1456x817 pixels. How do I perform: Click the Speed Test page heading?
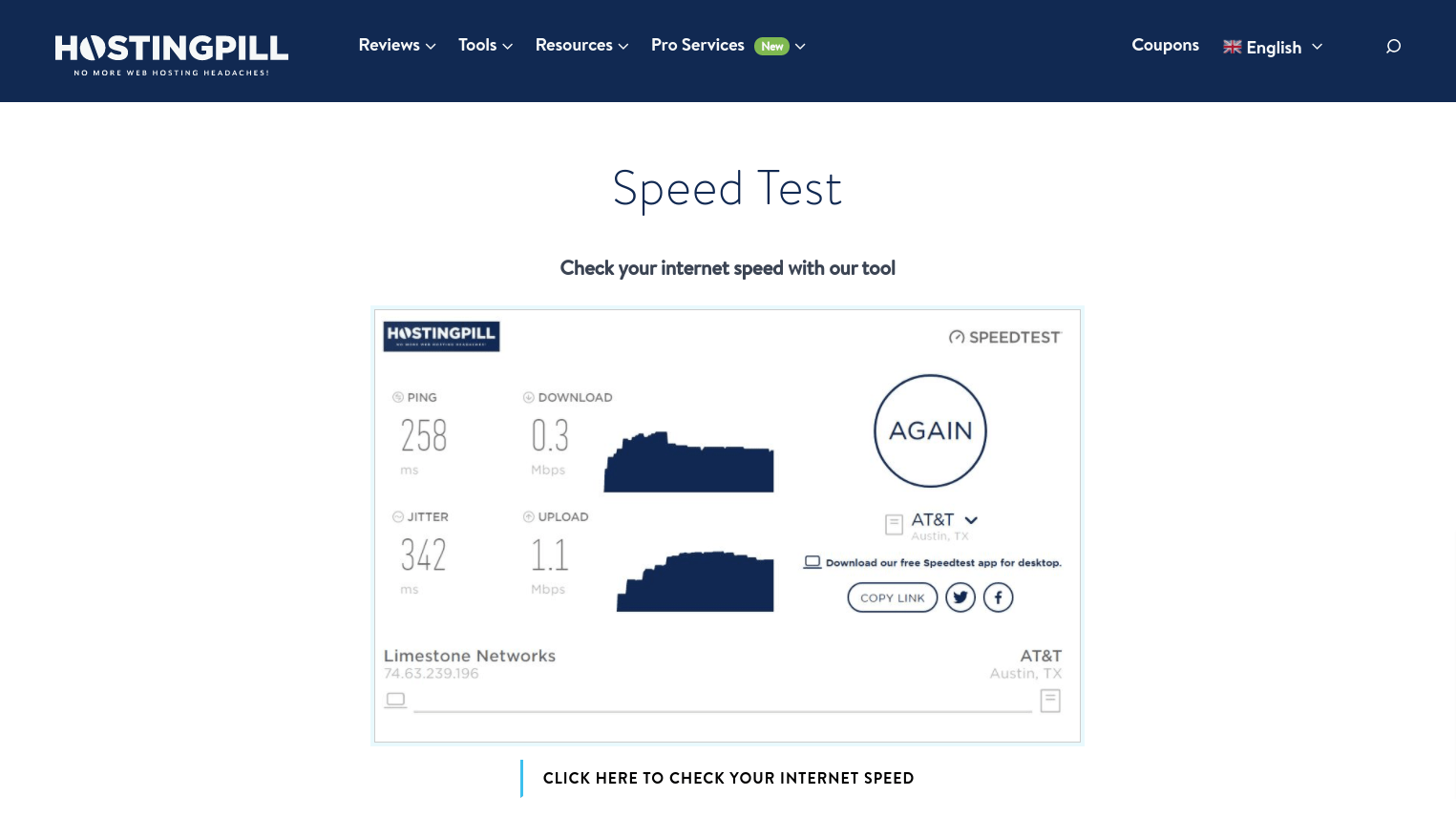pyautogui.click(x=728, y=189)
